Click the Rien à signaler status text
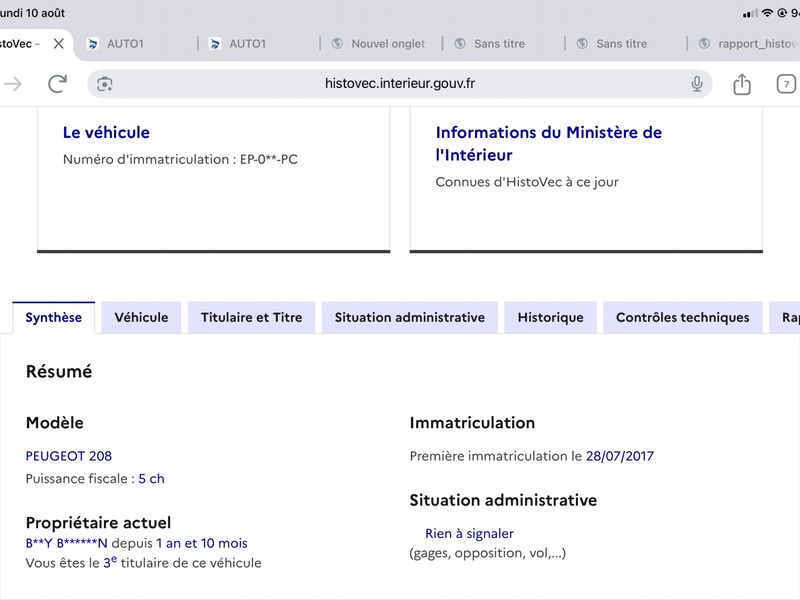800x600 pixels. click(469, 534)
